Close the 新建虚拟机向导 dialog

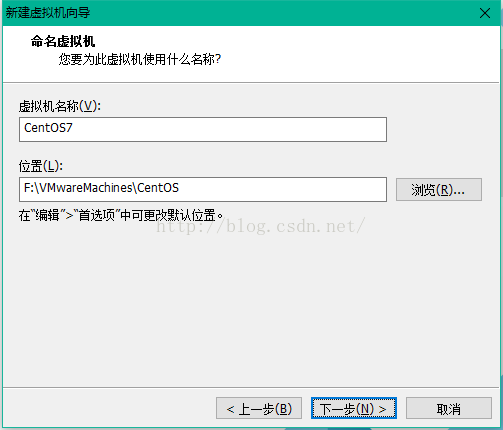pyautogui.click(x=485, y=13)
